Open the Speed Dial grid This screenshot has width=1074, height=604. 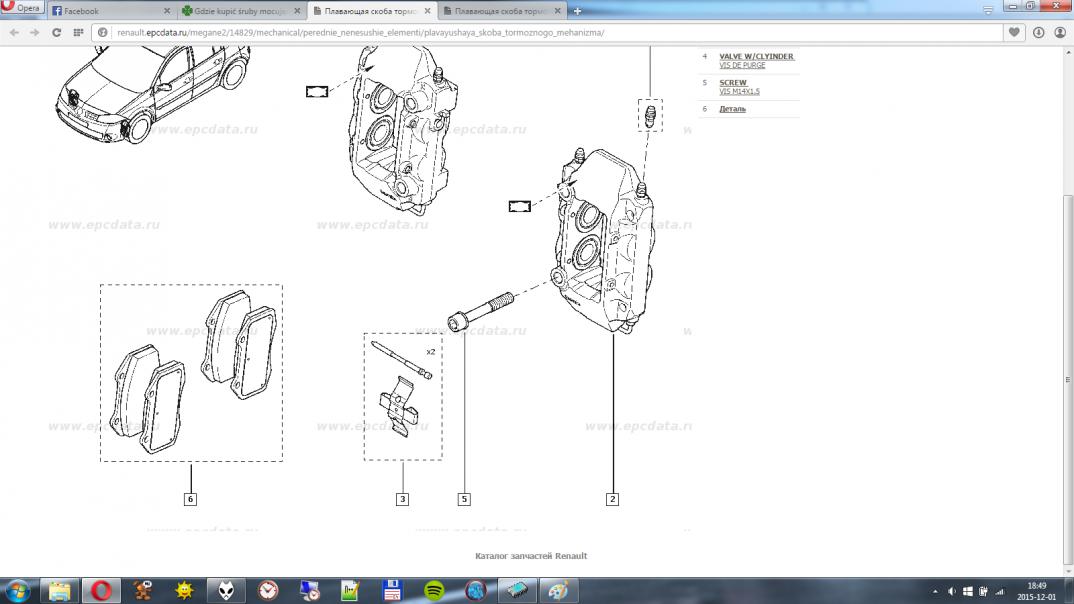click(x=78, y=32)
